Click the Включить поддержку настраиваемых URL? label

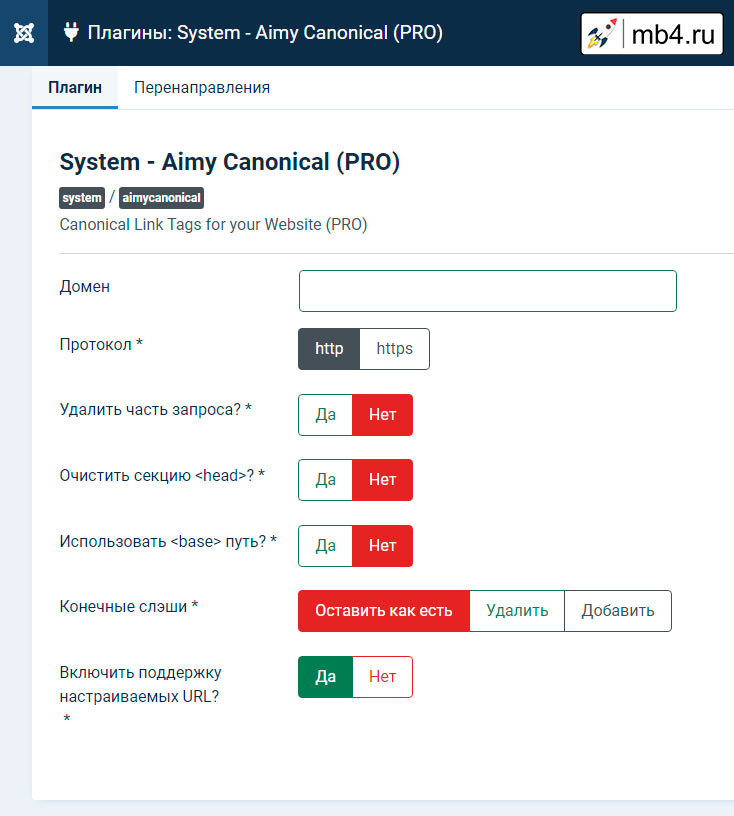tap(141, 684)
